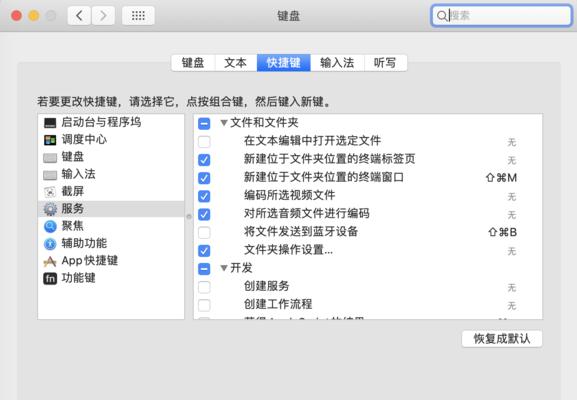Open the 调度中心 icon in list
Viewport: 577px width, 400px height.
coord(50,140)
